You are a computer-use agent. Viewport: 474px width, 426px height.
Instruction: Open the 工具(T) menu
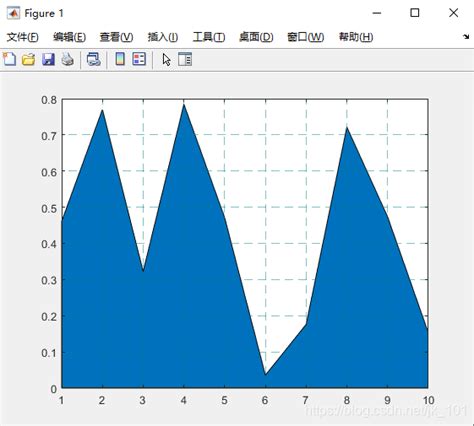pos(209,37)
